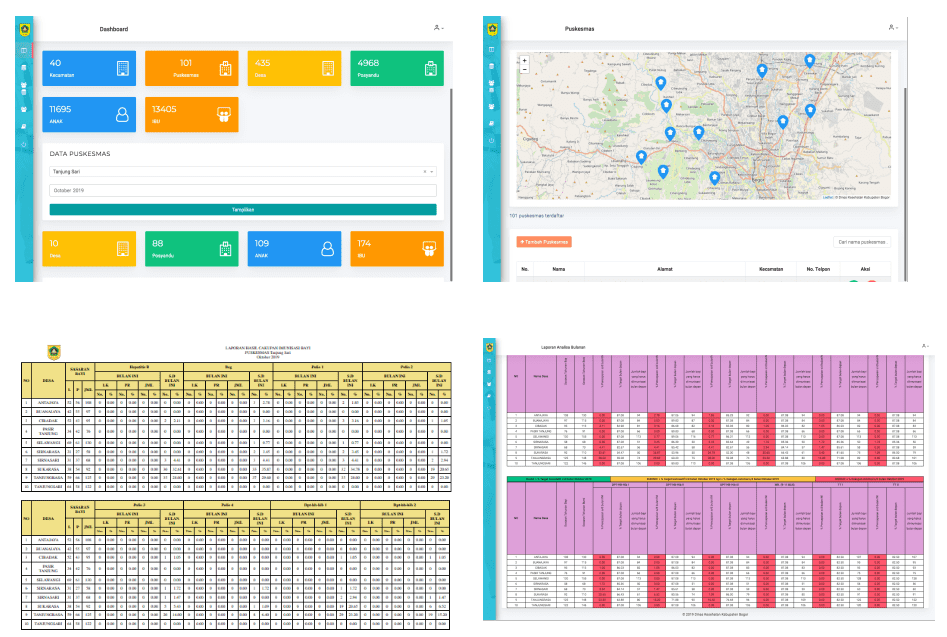Click the Aksi column header
The width and height of the screenshot is (947, 637).
pos(865,269)
